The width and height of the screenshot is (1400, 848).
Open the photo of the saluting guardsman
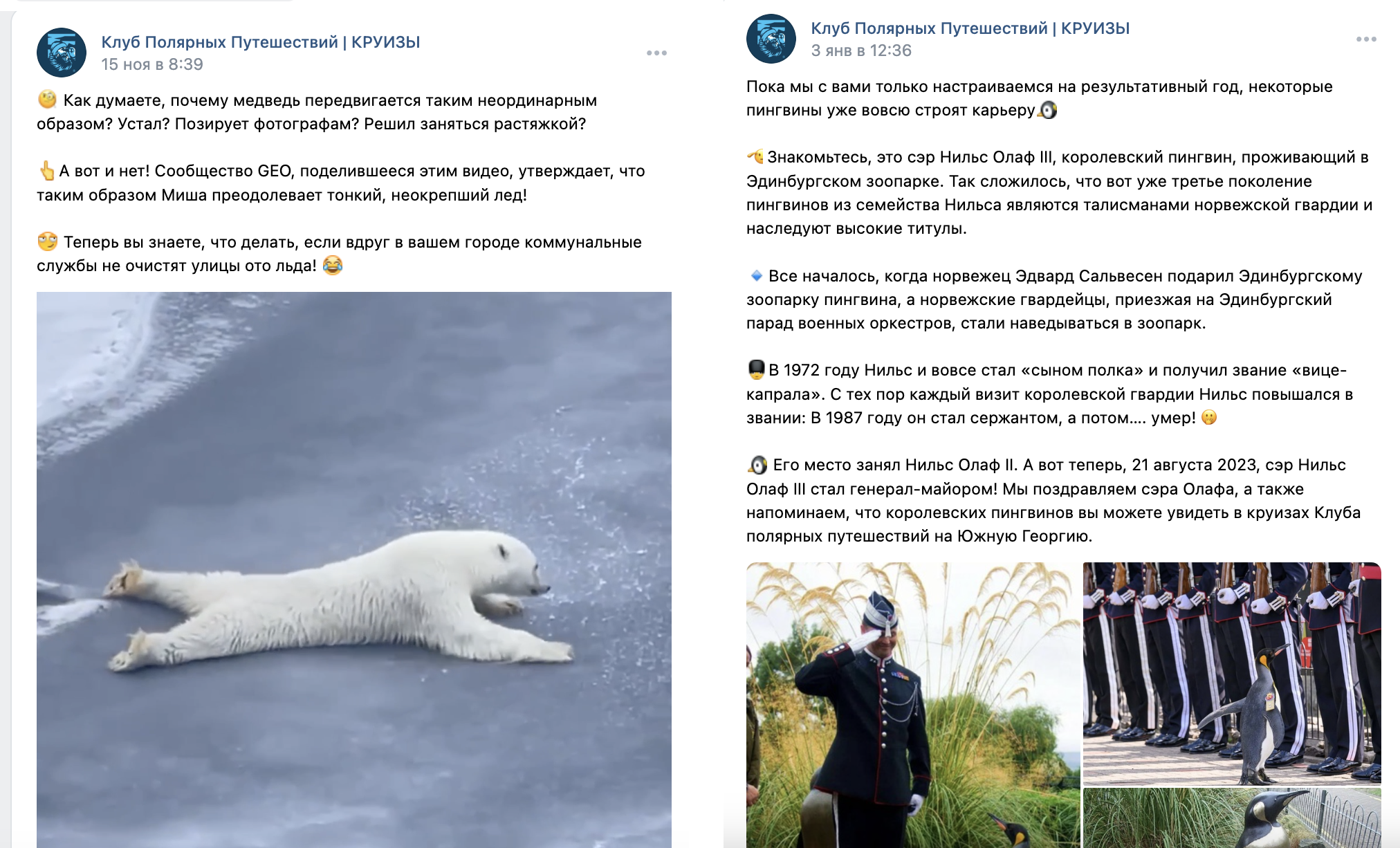tap(912, 705)
